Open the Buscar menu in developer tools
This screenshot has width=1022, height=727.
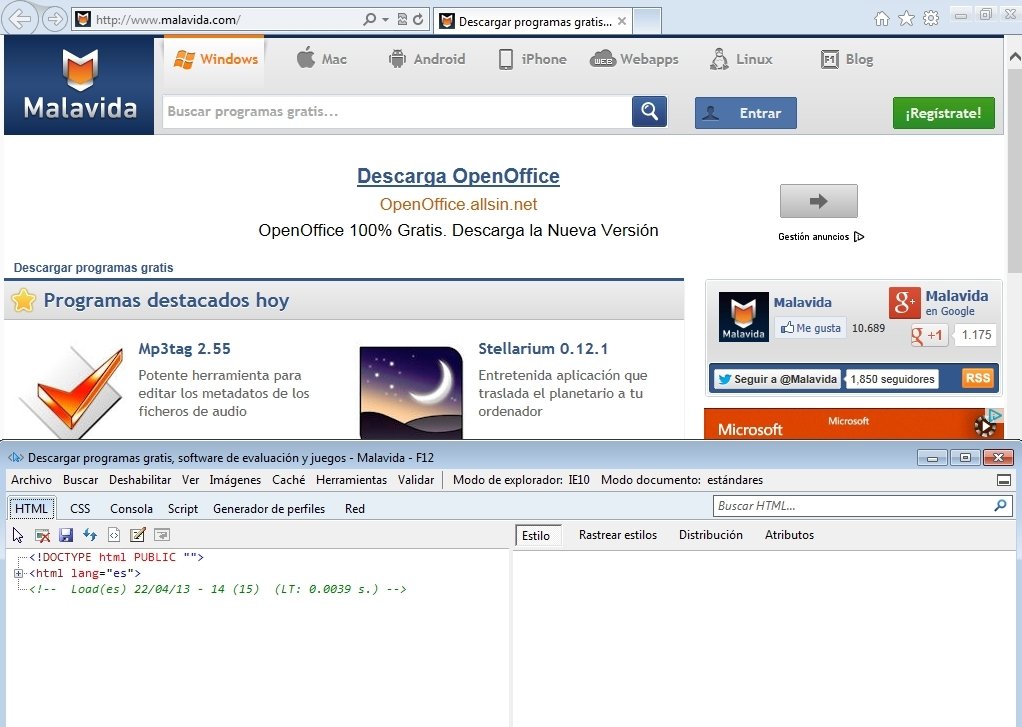(x=81, y=480)
